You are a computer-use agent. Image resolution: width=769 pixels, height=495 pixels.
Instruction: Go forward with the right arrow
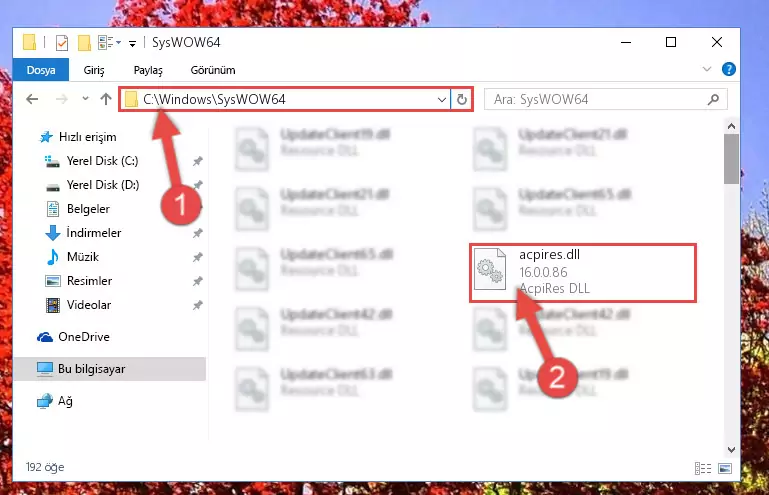coord(62,99)
